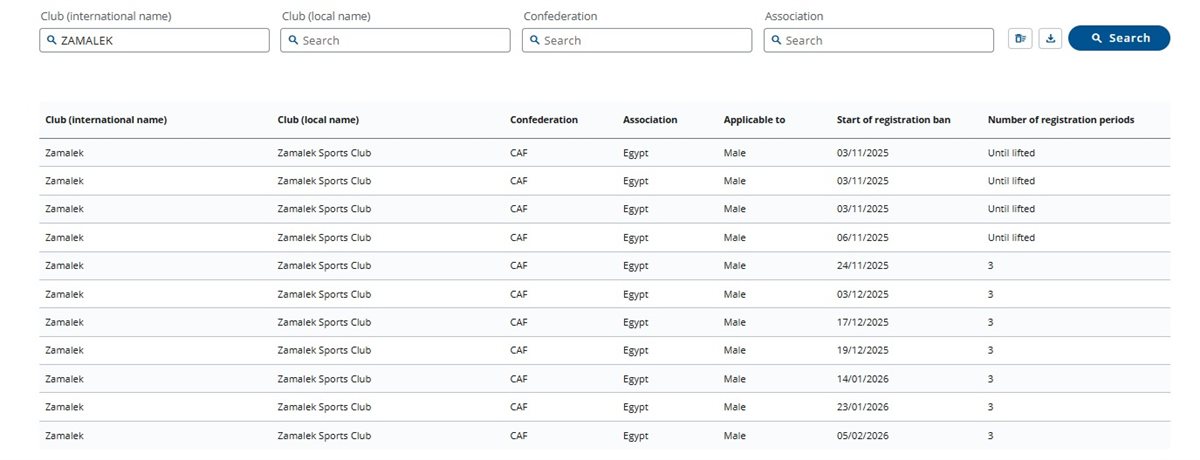Click the clear filters icon button
The image size is (1200, 460).
pyautogui.click(x=1020, y=39)
